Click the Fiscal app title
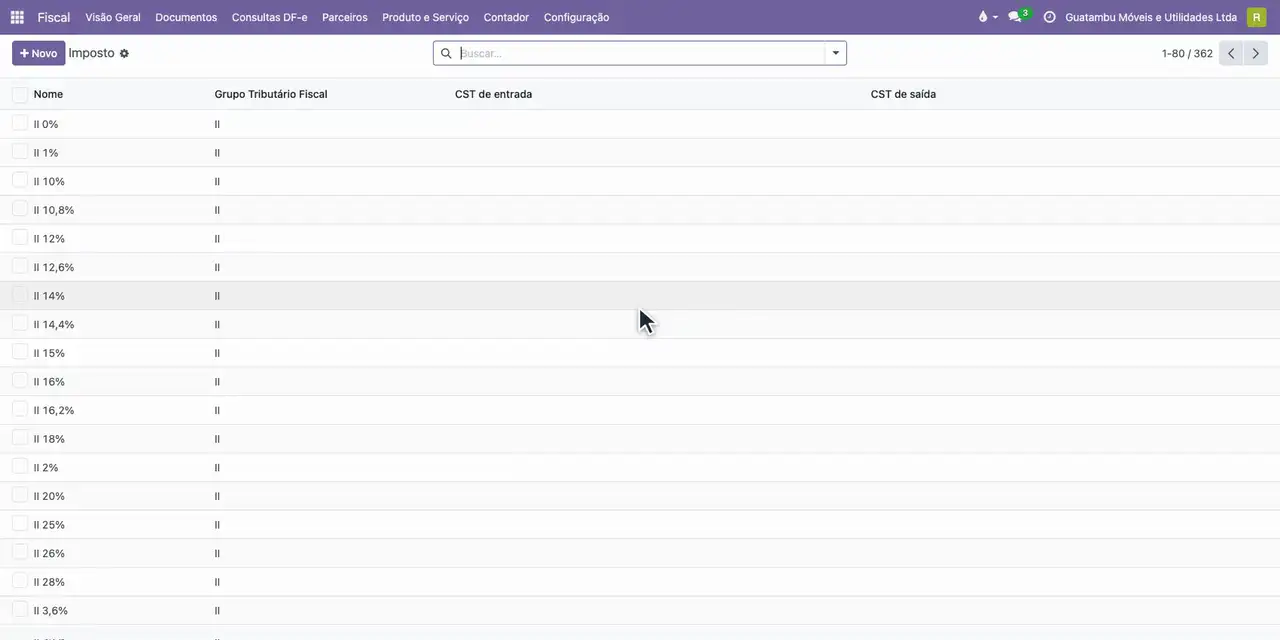Viewport: 1280px width, 640px height. coord(54,17)
